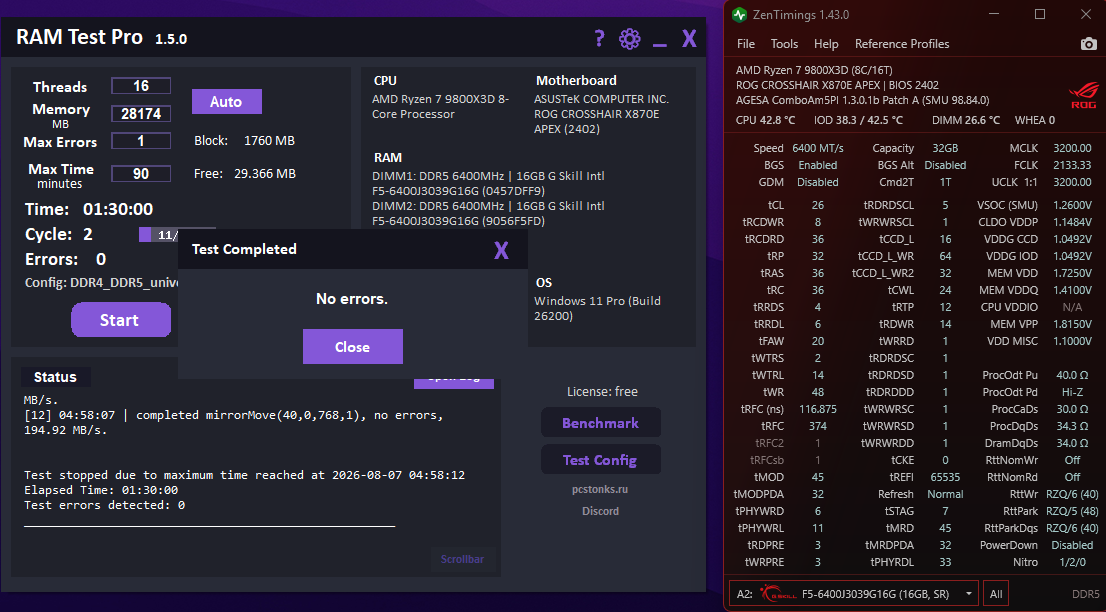This screenshot has height=612, width=1106.
Task: Maximize the ZenTimings window
Action: point(1040,14)
